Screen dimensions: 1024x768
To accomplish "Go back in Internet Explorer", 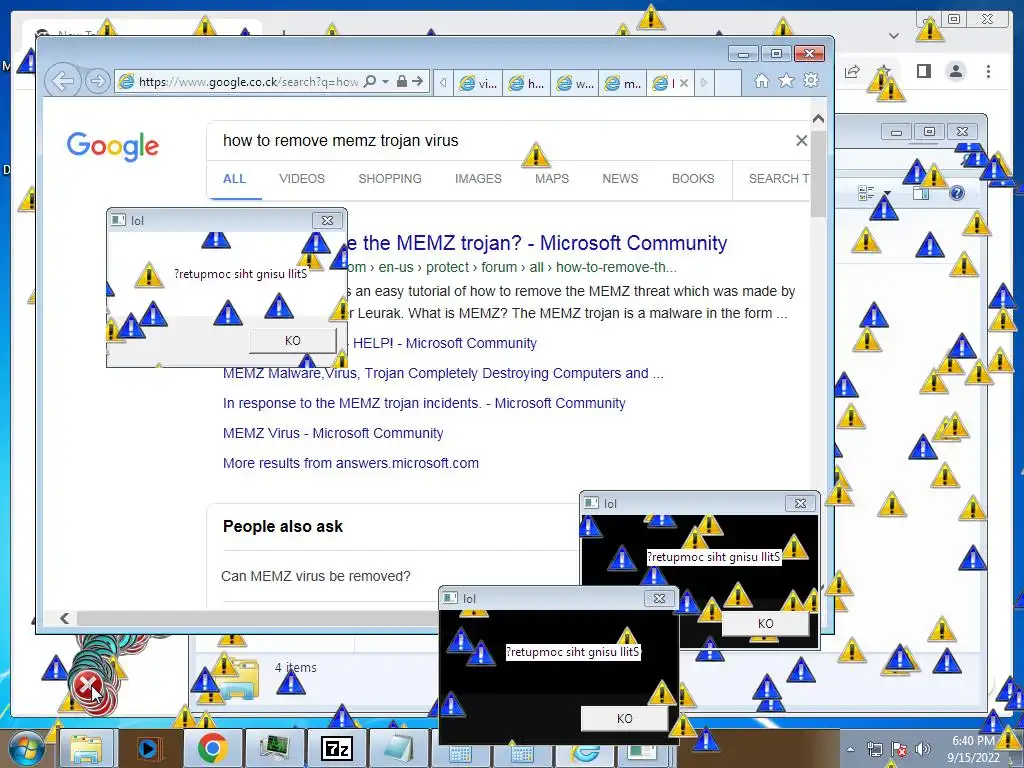I will click(x=63, y=82).
